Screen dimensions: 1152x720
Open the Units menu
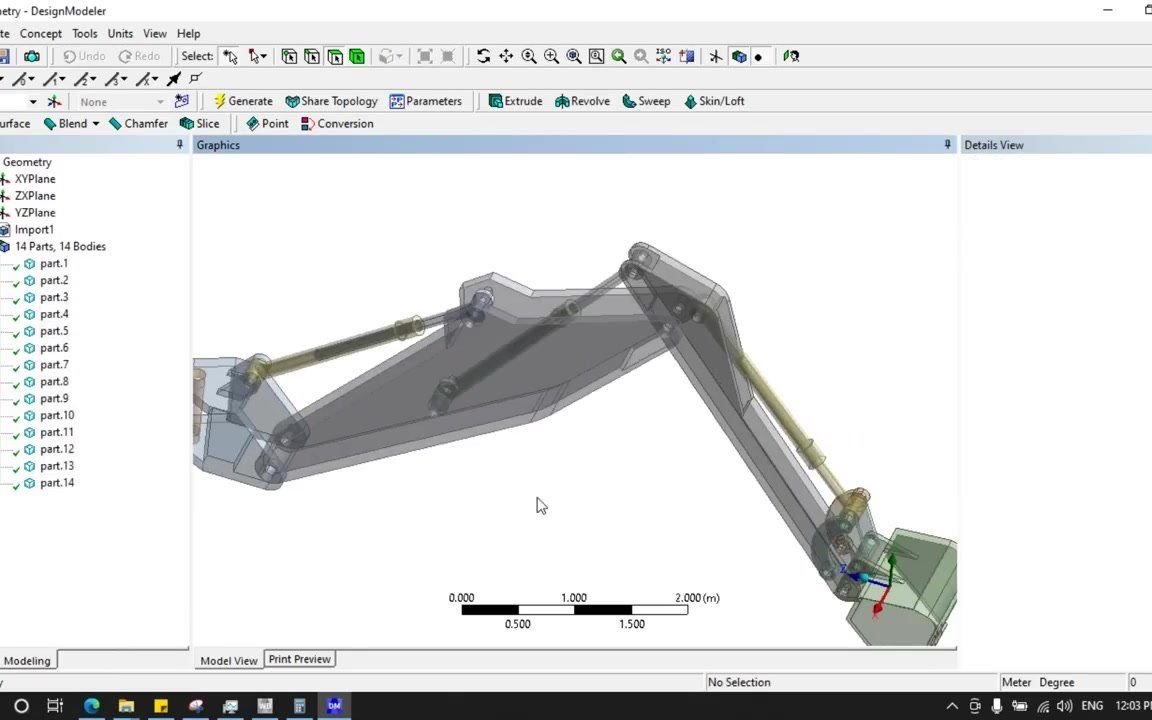coord(120,33)
